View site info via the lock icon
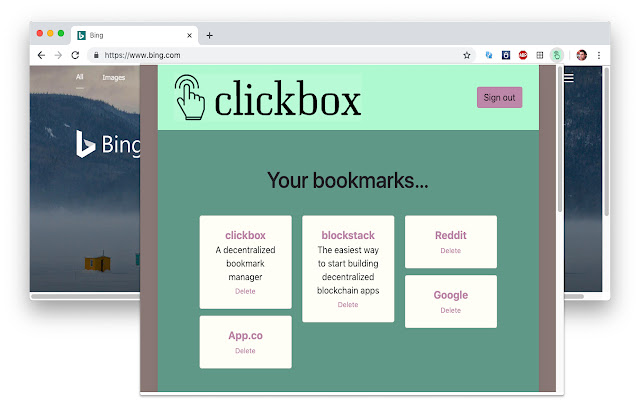The width and height of the screenshot is (640, 400). [x=96, y=55]
